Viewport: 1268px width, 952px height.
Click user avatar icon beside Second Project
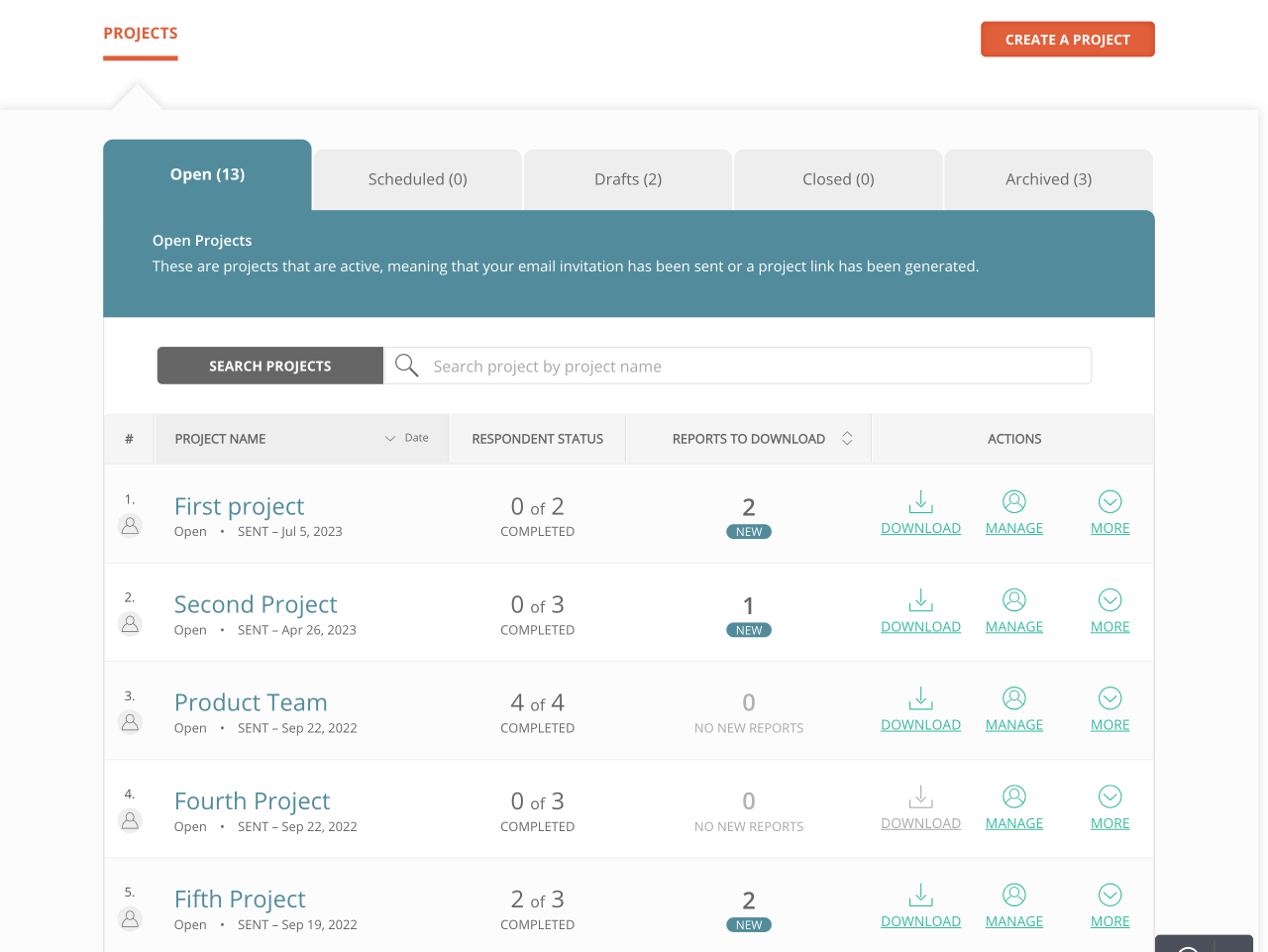click(130, 623)
